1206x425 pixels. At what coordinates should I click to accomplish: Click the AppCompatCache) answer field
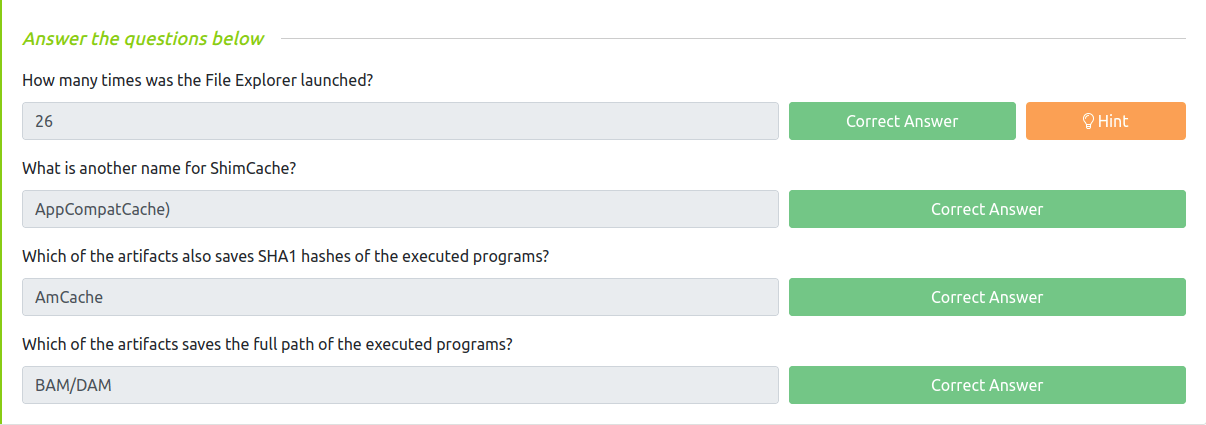(x=400, y=209)
